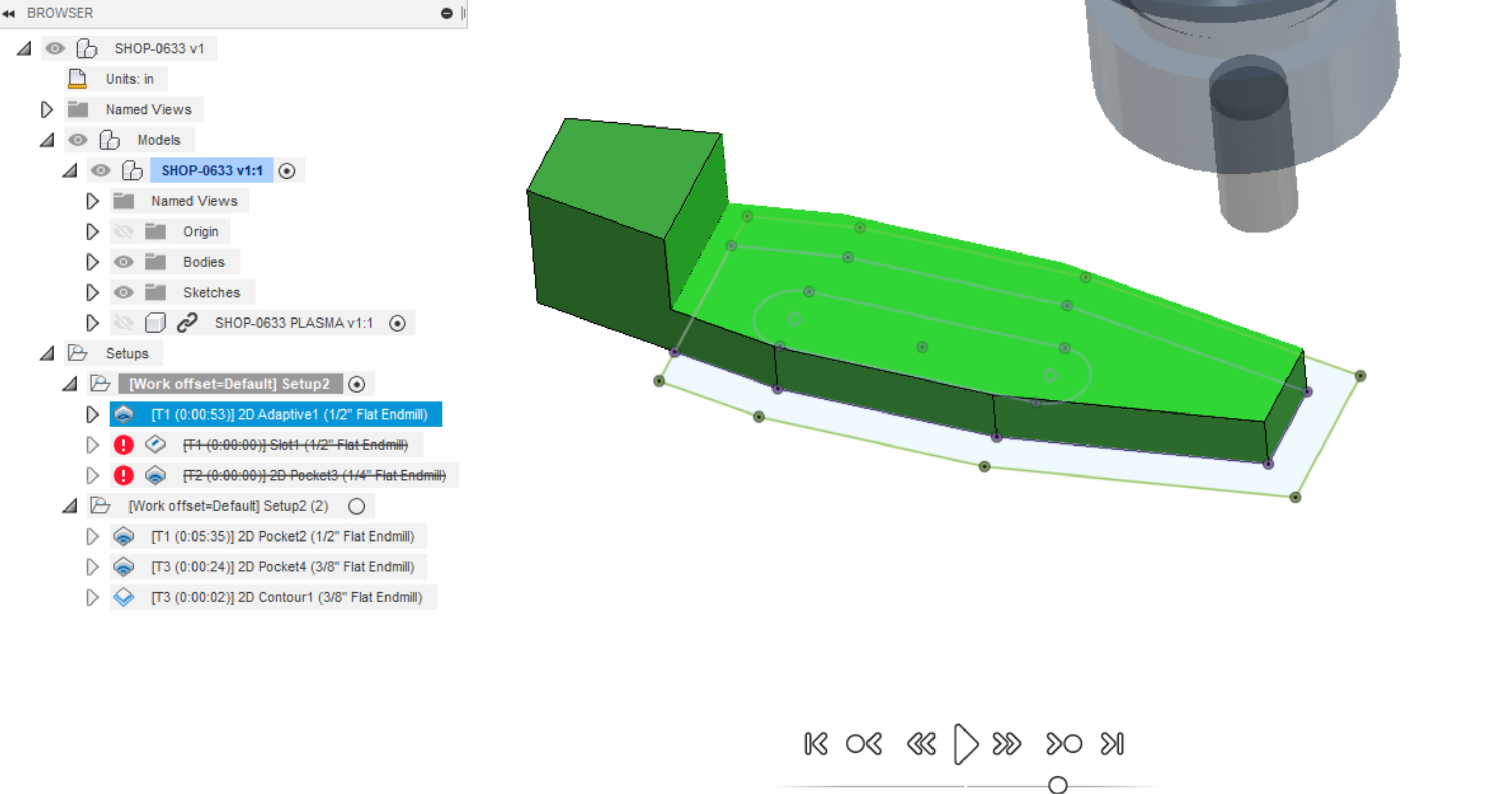The width and height of the screenshot is (1512, 794).
Task: Click the BROWSER panel header label
Action: click(x=60, y=13)
